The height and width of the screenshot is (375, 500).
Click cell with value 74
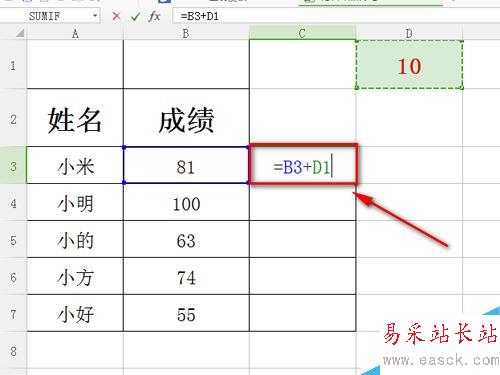(x=186, y=276)
